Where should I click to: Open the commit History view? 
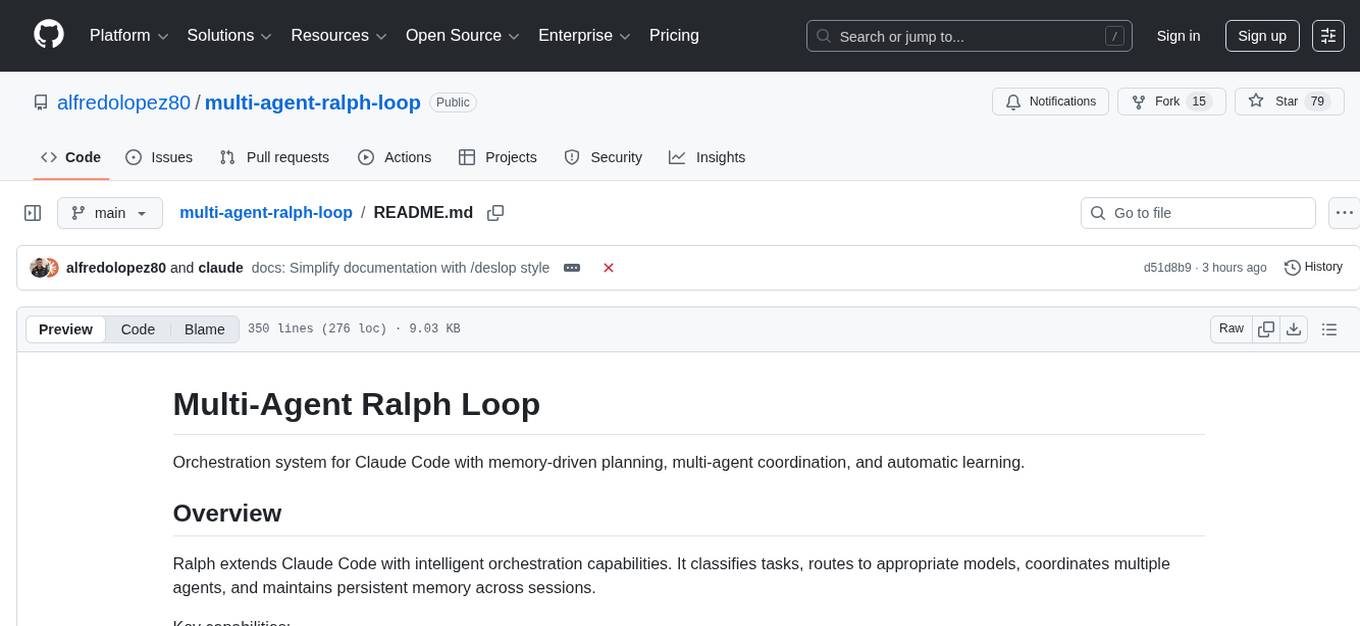point(1313,267)
